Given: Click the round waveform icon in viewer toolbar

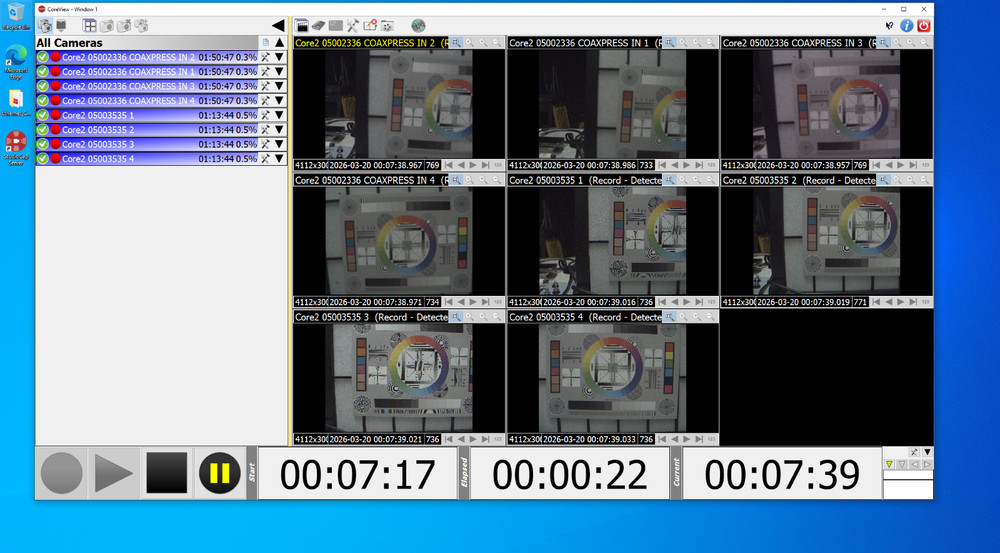Looking at the screenshot, I should coord(418,26).
